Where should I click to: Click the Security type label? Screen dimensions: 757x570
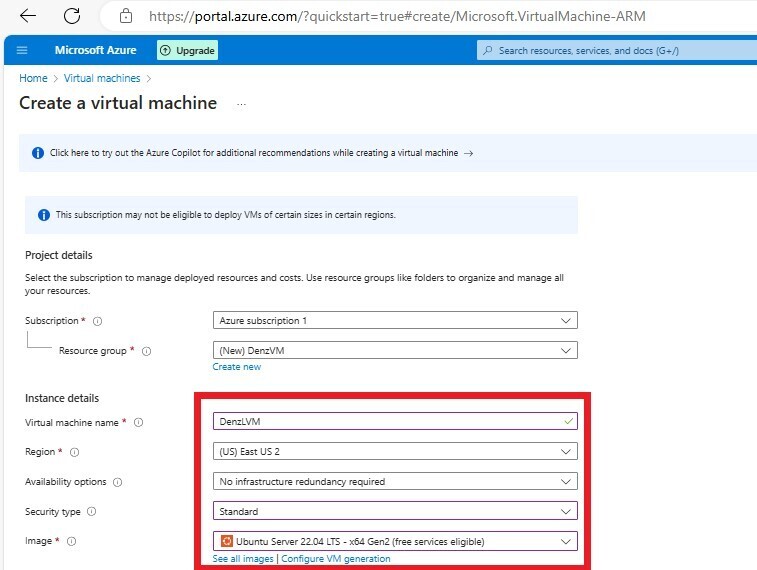pyautogui.click(x=53, y=512)
